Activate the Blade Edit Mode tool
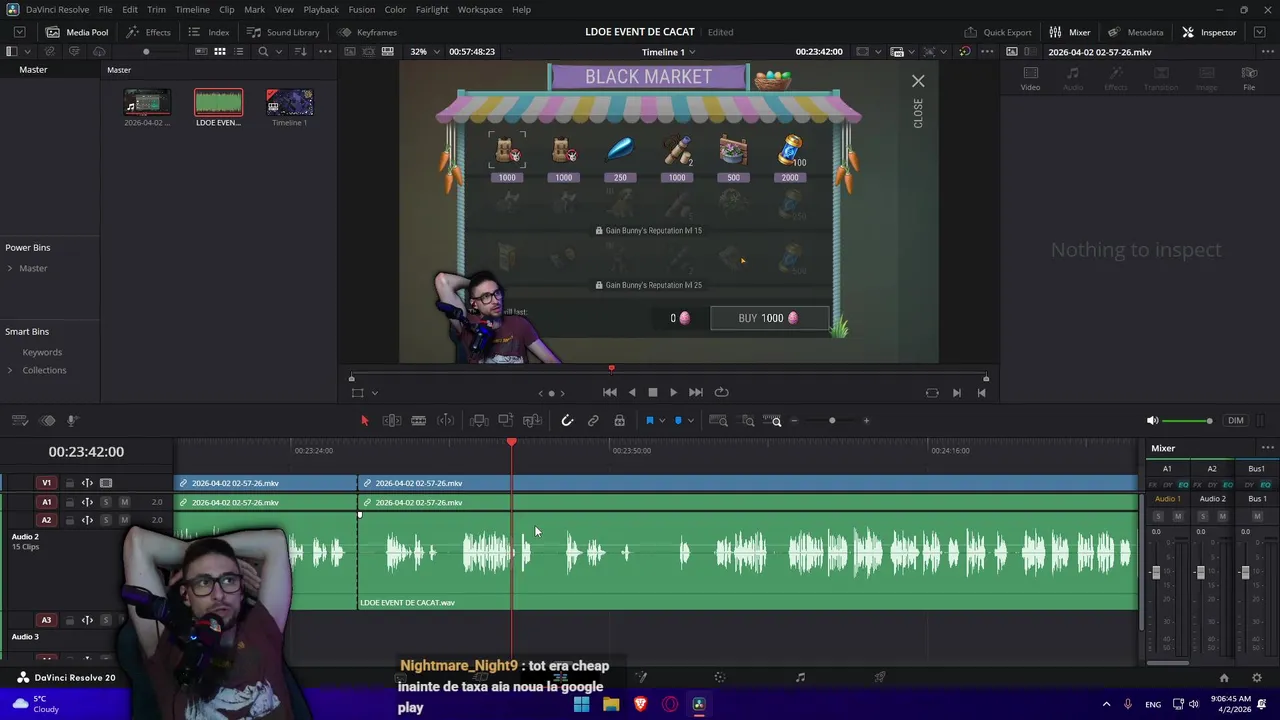Viewport: 1280px width, 720px height. click(x=419, y=421)
